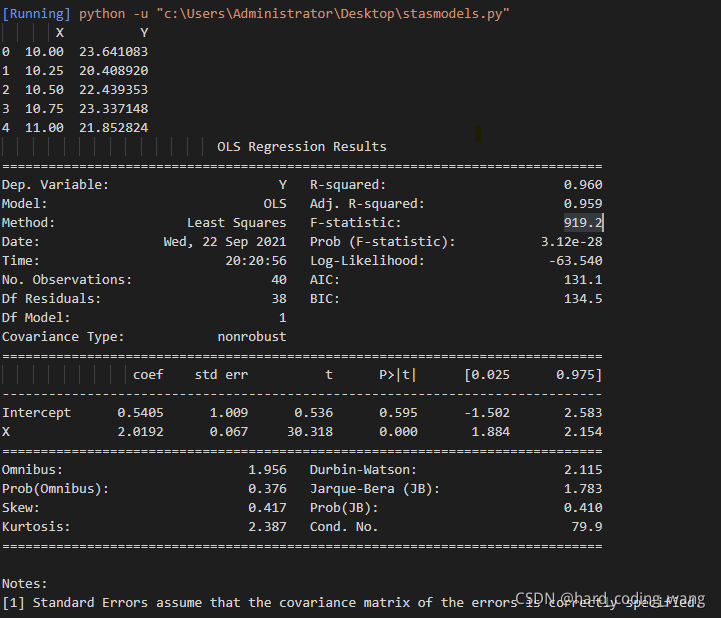Click X p-value 0.000
The height and width of the screenshot is (618, 721).
click(x=398, y=431)
